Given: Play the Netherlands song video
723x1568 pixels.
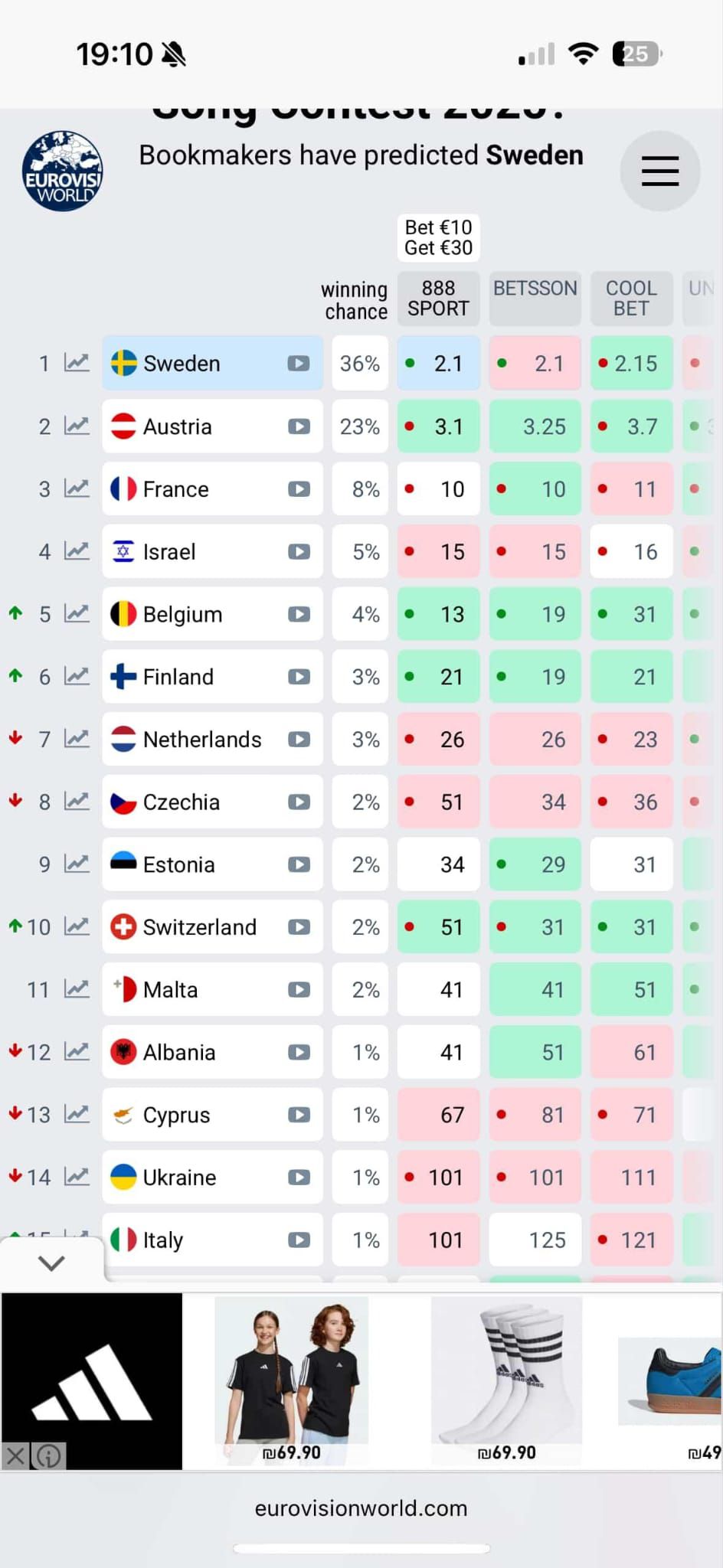Looking at the screenshot, I should click(299, 739).
